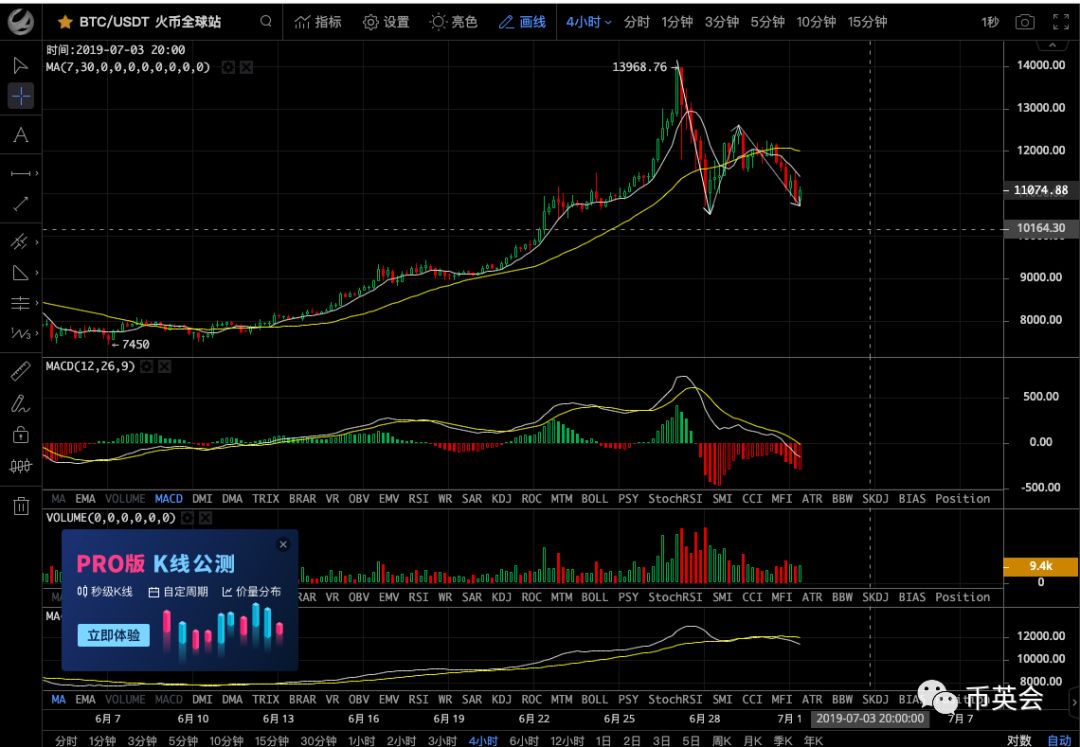The width and height of the screenshot is (1080, 747).
Task: Choose KDJ below the MACD panel
Action: (501, 498)
